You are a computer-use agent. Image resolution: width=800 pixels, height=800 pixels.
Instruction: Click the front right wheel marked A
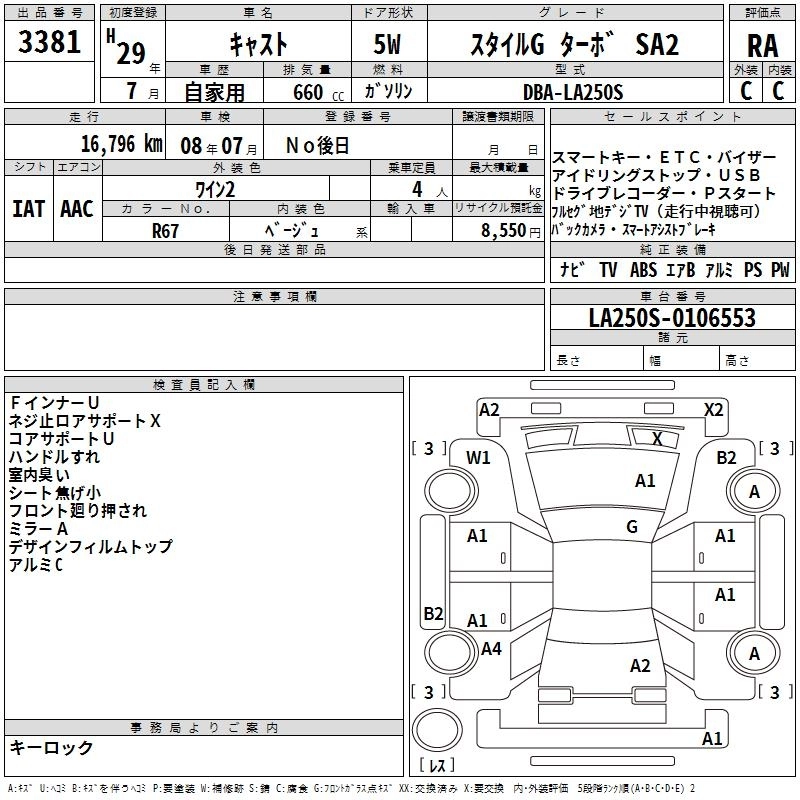pos(754,492)
